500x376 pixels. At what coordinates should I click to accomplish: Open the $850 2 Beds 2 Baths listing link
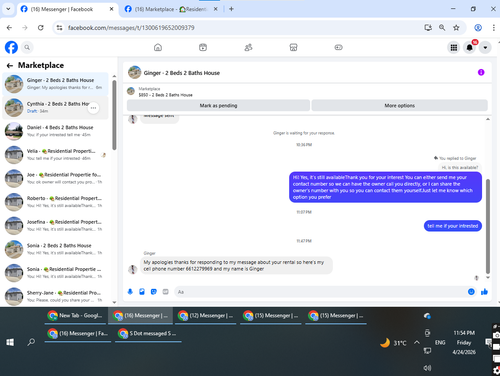coord(165,95)
